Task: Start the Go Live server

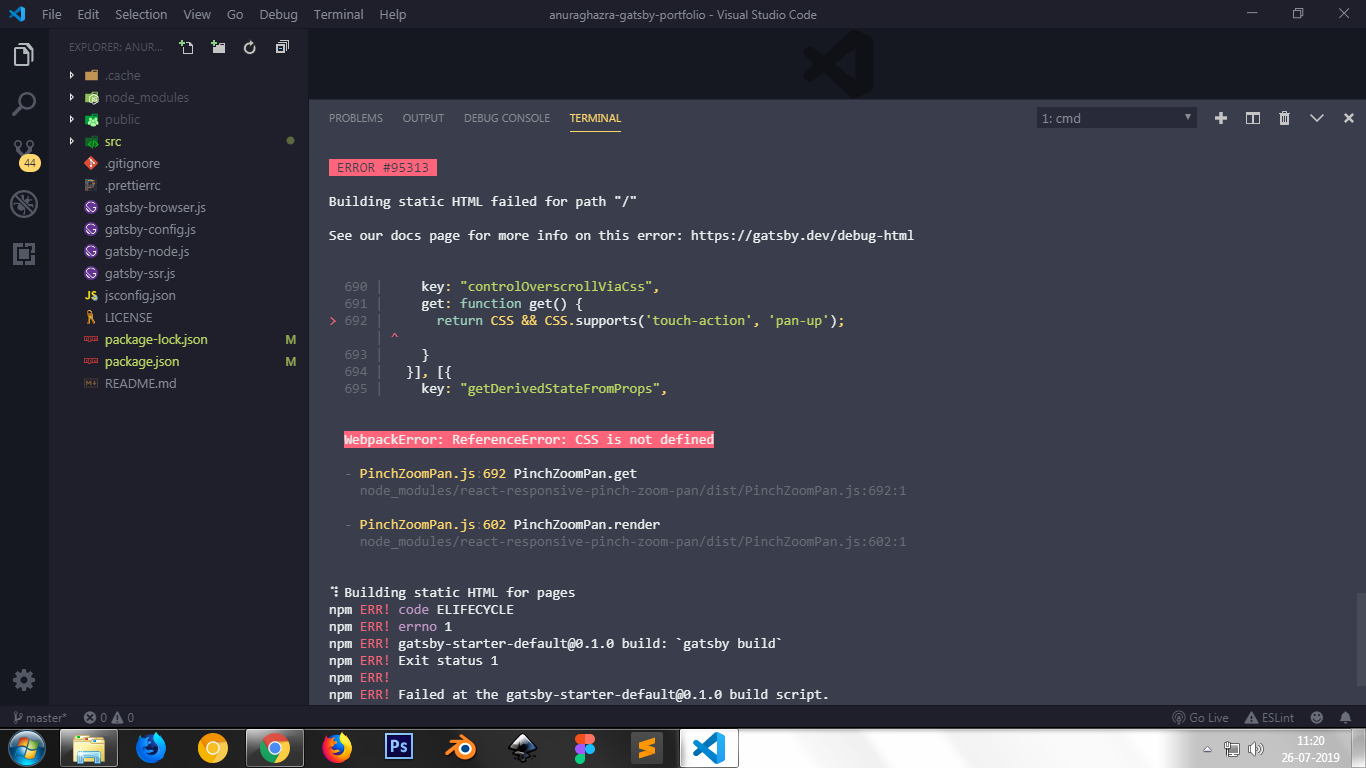Action: click(1201, 717)
